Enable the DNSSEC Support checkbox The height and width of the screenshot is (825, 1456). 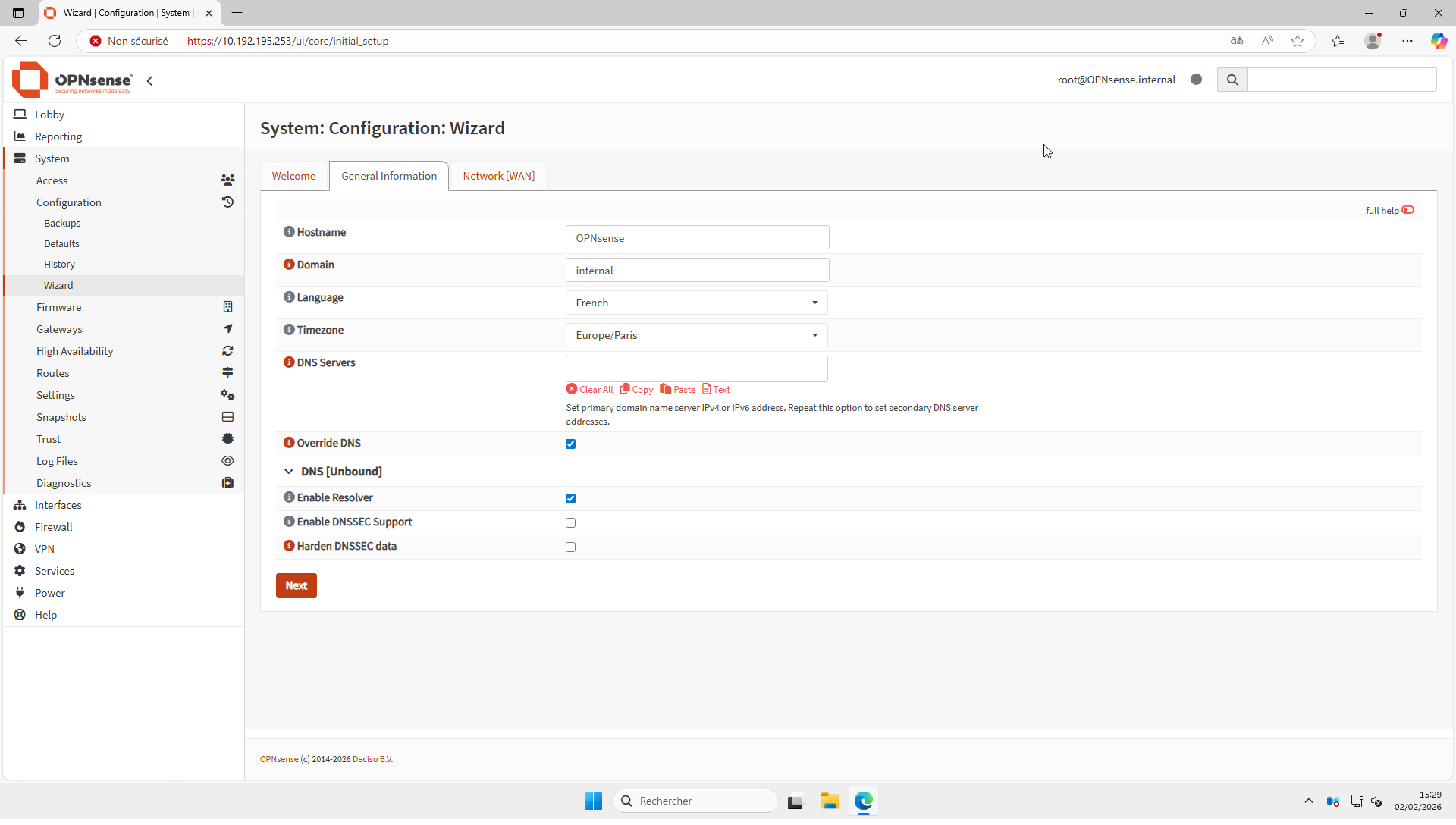pos(571,523)
